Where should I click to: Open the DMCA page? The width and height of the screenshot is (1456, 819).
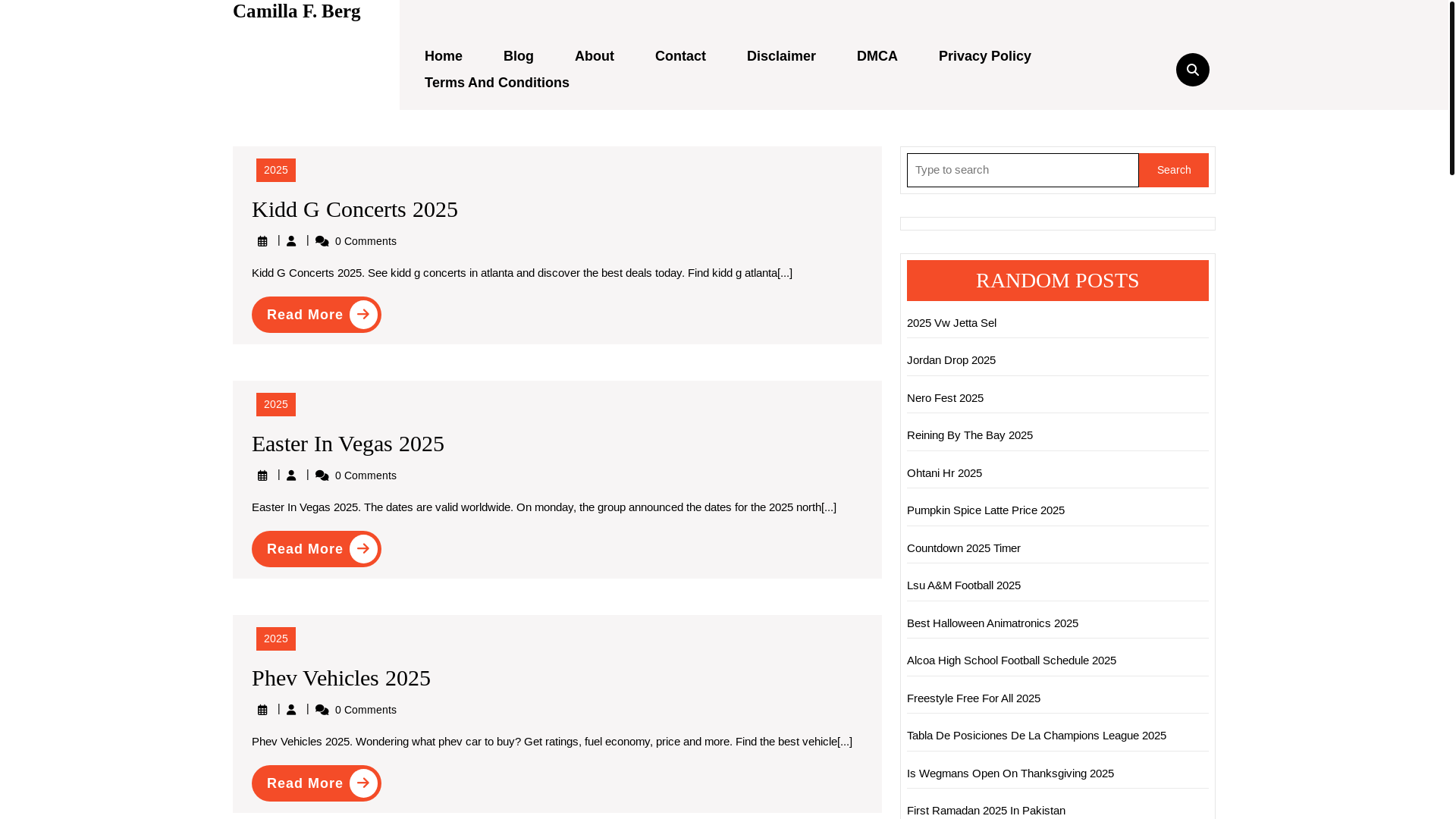pos(877,56)
